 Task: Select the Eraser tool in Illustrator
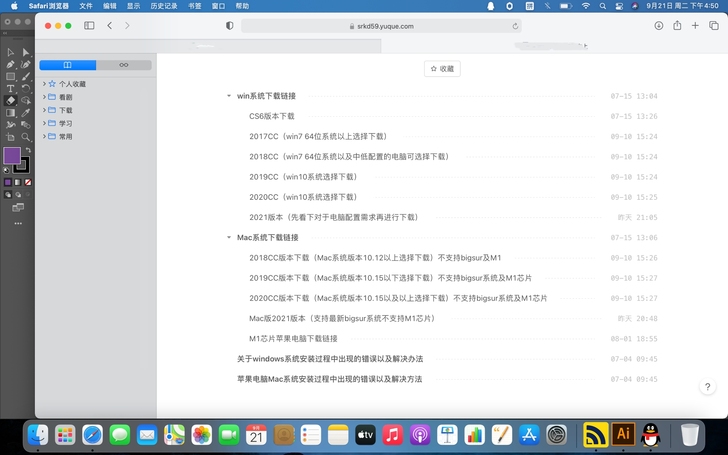click(x=10, y=100)
